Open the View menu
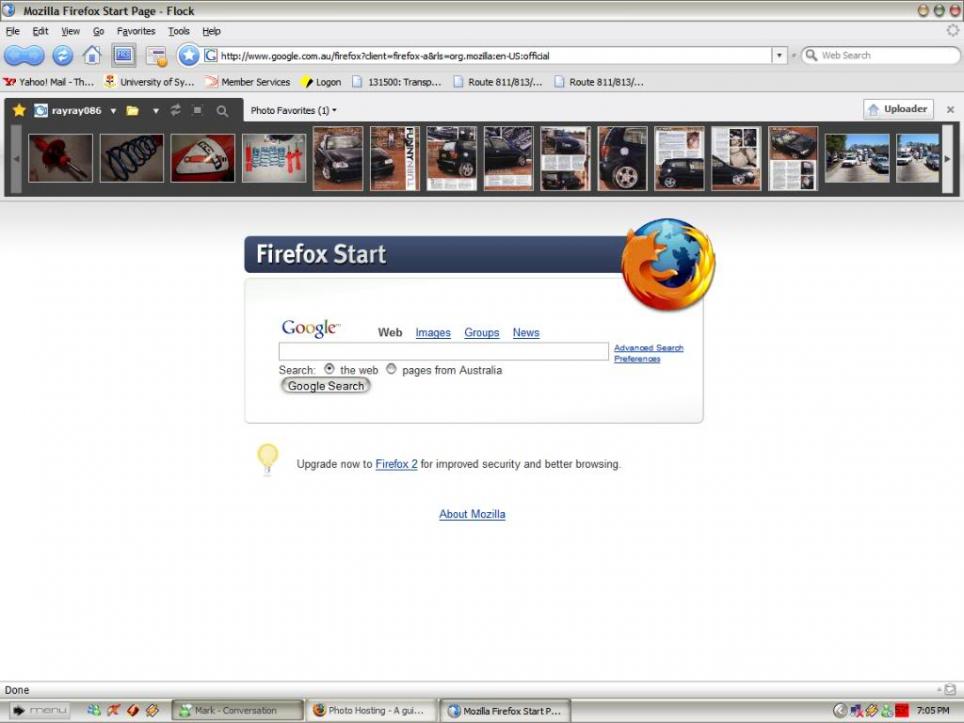The width and height of the screenshot is (964, 723). point(70,31)
